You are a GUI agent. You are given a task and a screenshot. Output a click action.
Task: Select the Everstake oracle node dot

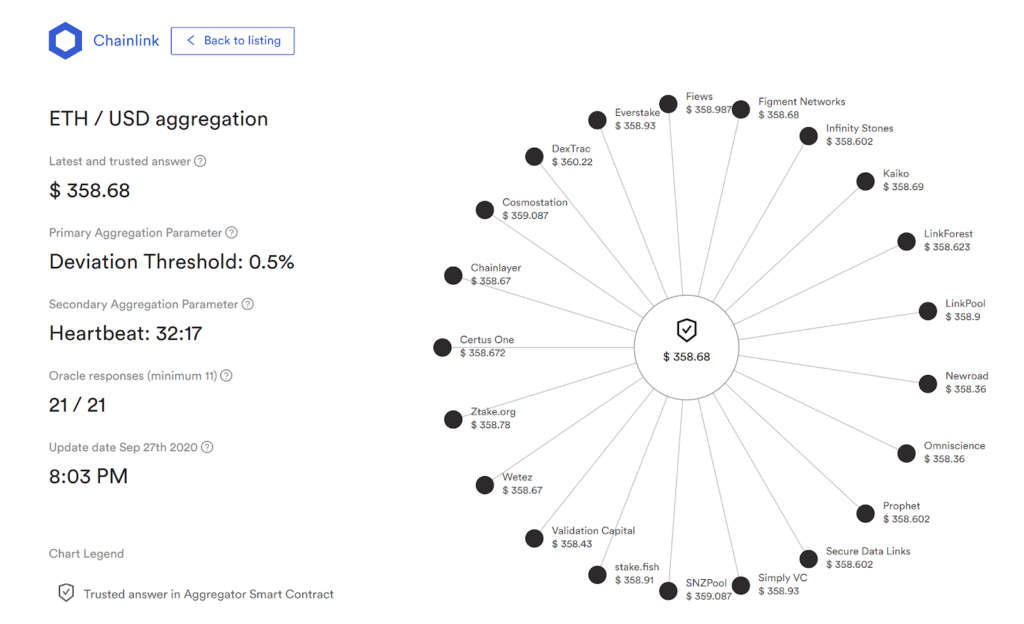[597, 120]
